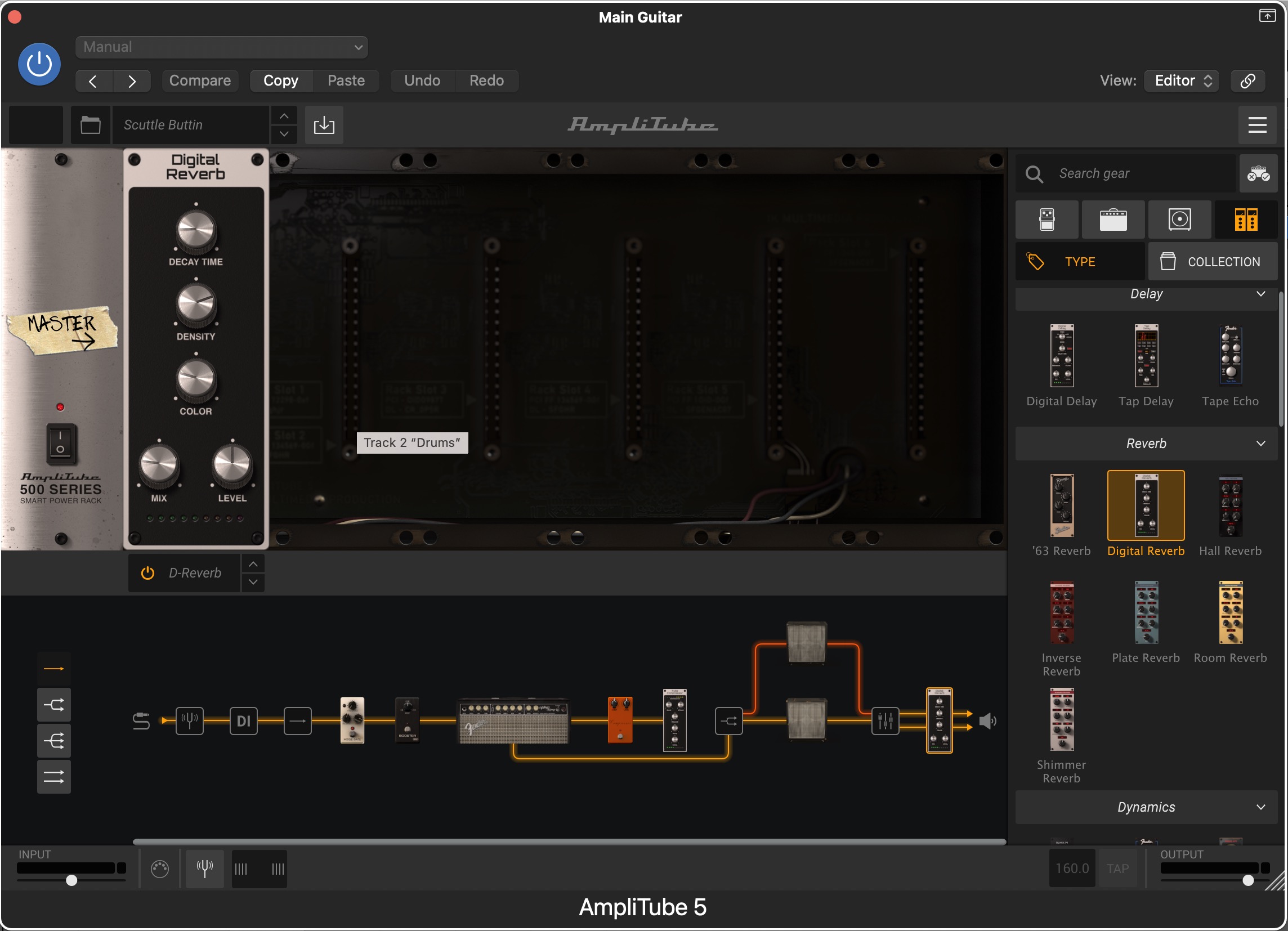Image resolution: width=1288 pixels, height=931 pixels.
Task: Click the output speaker icon
Action: click(987, 721)
